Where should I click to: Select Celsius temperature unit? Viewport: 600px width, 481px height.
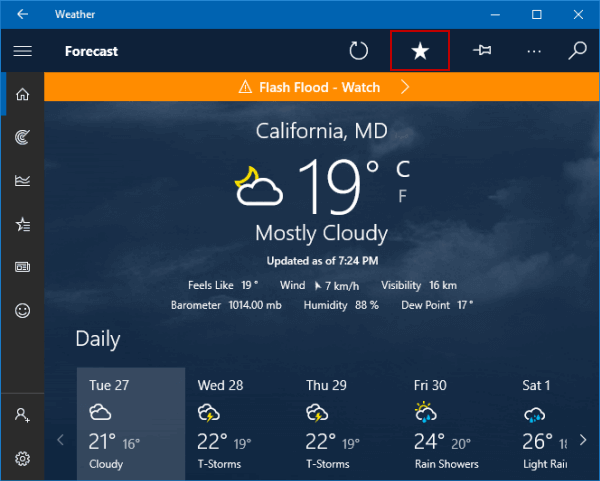[x=403, y=169]
